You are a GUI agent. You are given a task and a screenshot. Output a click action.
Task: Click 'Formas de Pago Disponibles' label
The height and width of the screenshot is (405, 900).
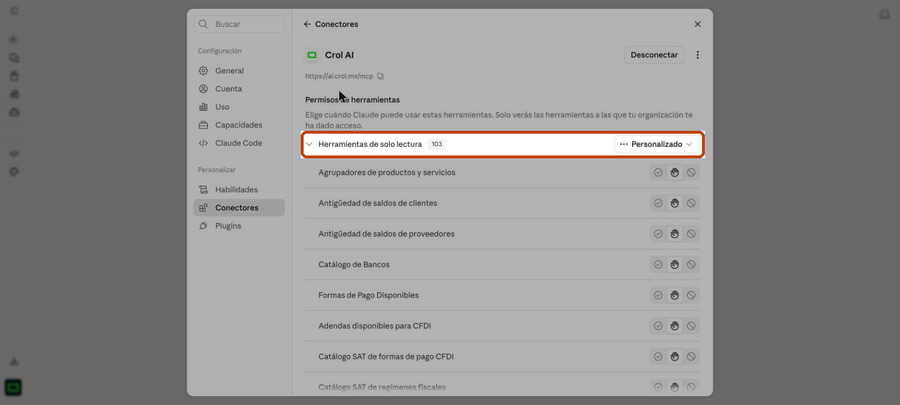[368, 295]
